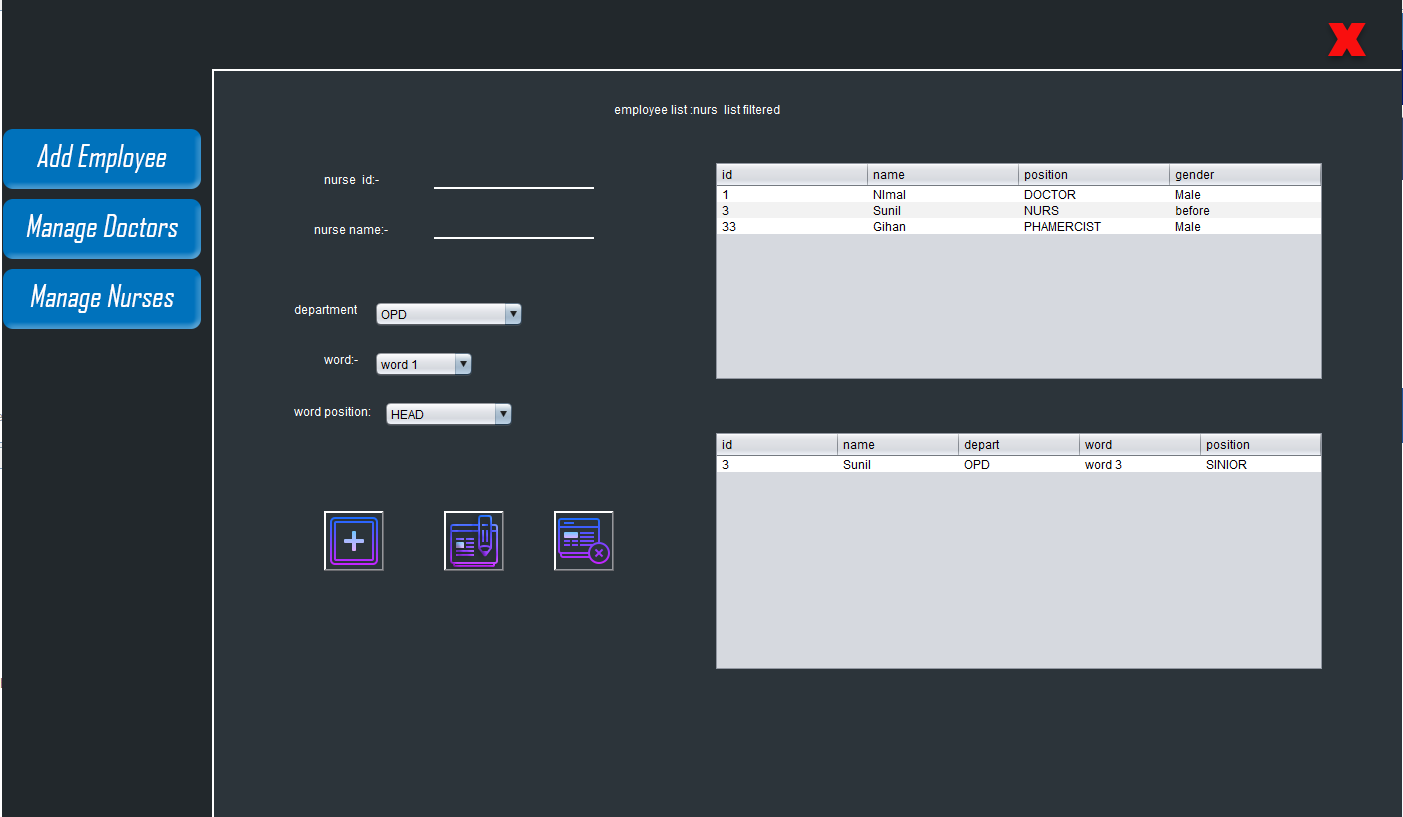Go to Manage Doctors
Image resolution: width=1403 pixels, height=817 pixels.
[102, 228]
